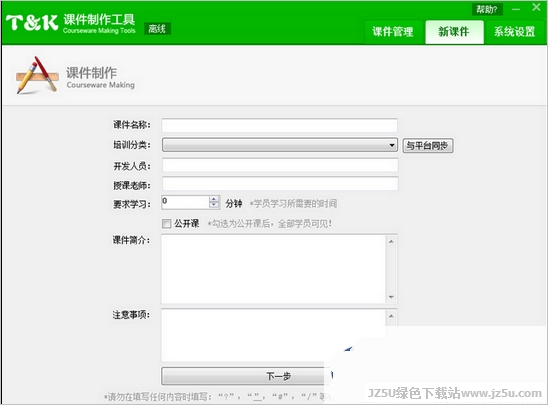This screenshot has width=548, height=405.
Task: Click the 分钟 unit label
Action: pos(233,203)
